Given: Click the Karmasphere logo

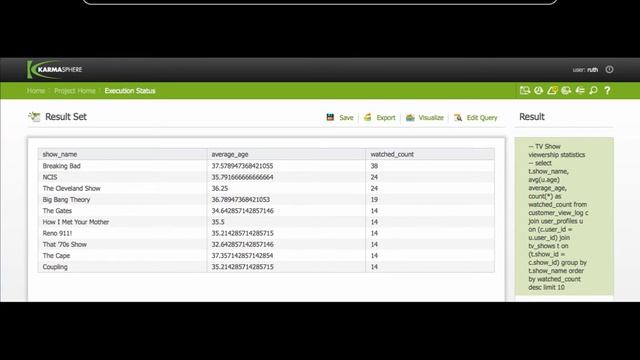Looking at the screenshot, I should 55,69.
